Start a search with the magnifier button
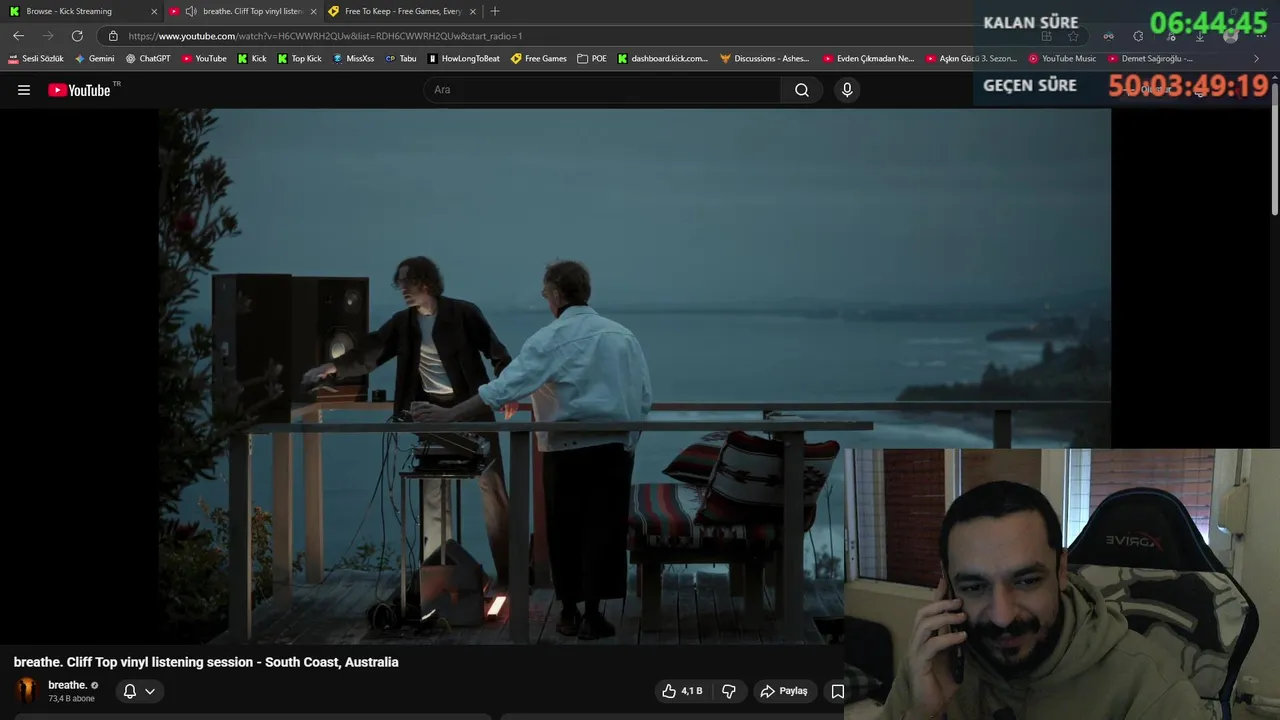The width and height of the screenshot is (1280, 720). (x=802, y=90)
